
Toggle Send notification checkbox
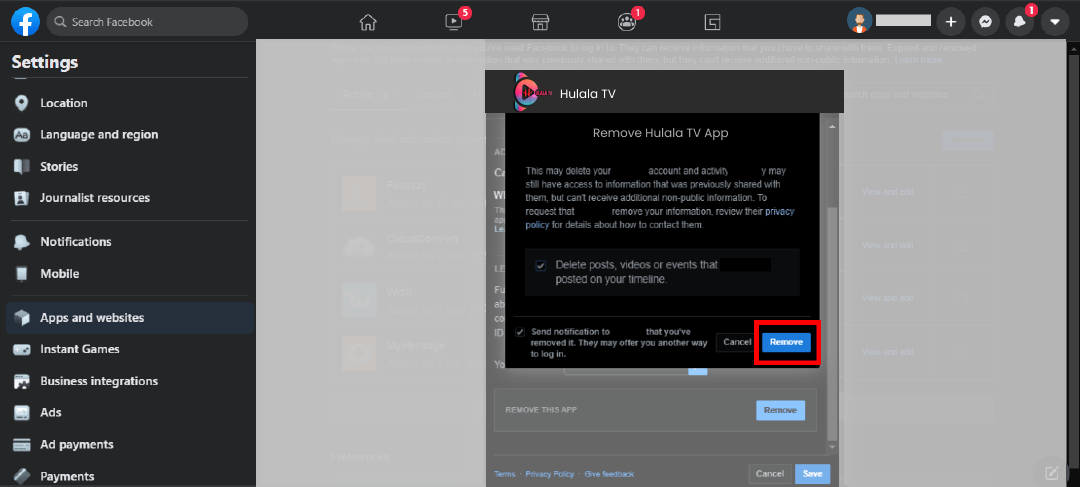[x=520, y=331]
